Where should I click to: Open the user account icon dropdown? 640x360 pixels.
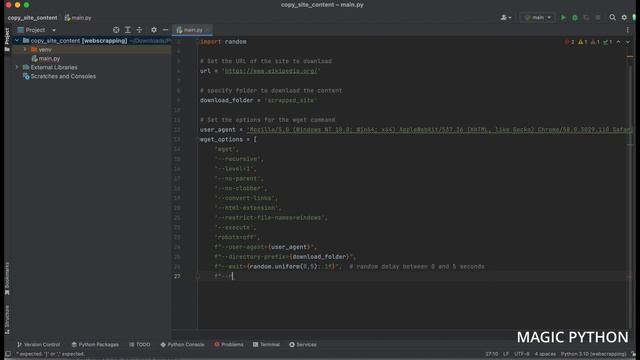pos(506,18)
